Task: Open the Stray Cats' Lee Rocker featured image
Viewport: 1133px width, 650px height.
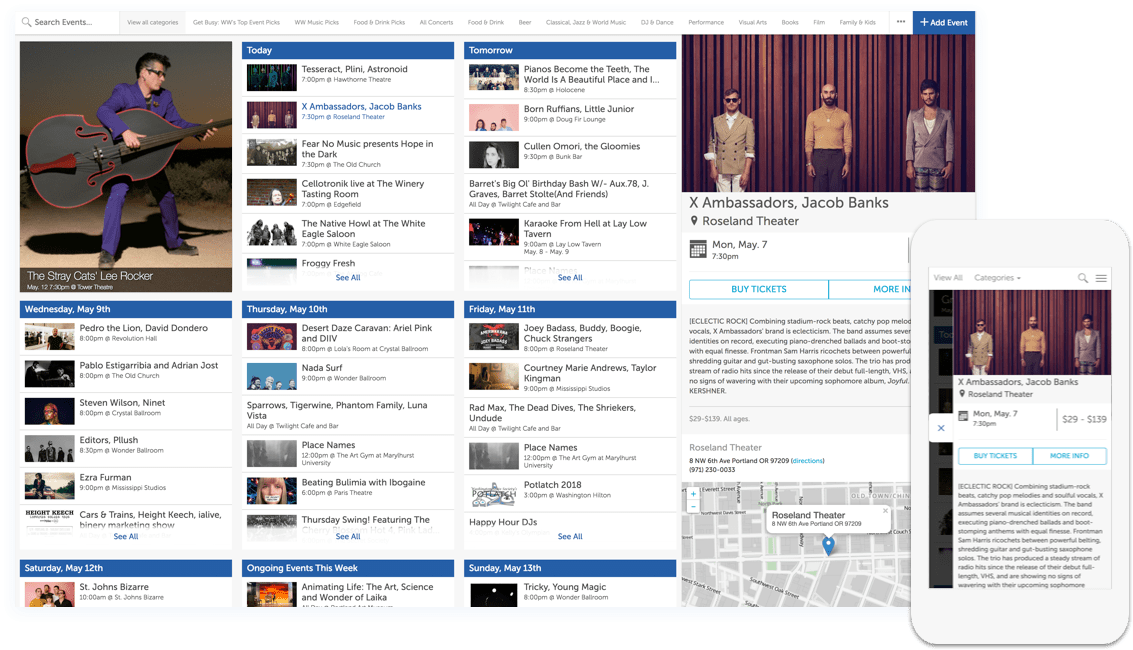Action: click(x=126, y=166)
